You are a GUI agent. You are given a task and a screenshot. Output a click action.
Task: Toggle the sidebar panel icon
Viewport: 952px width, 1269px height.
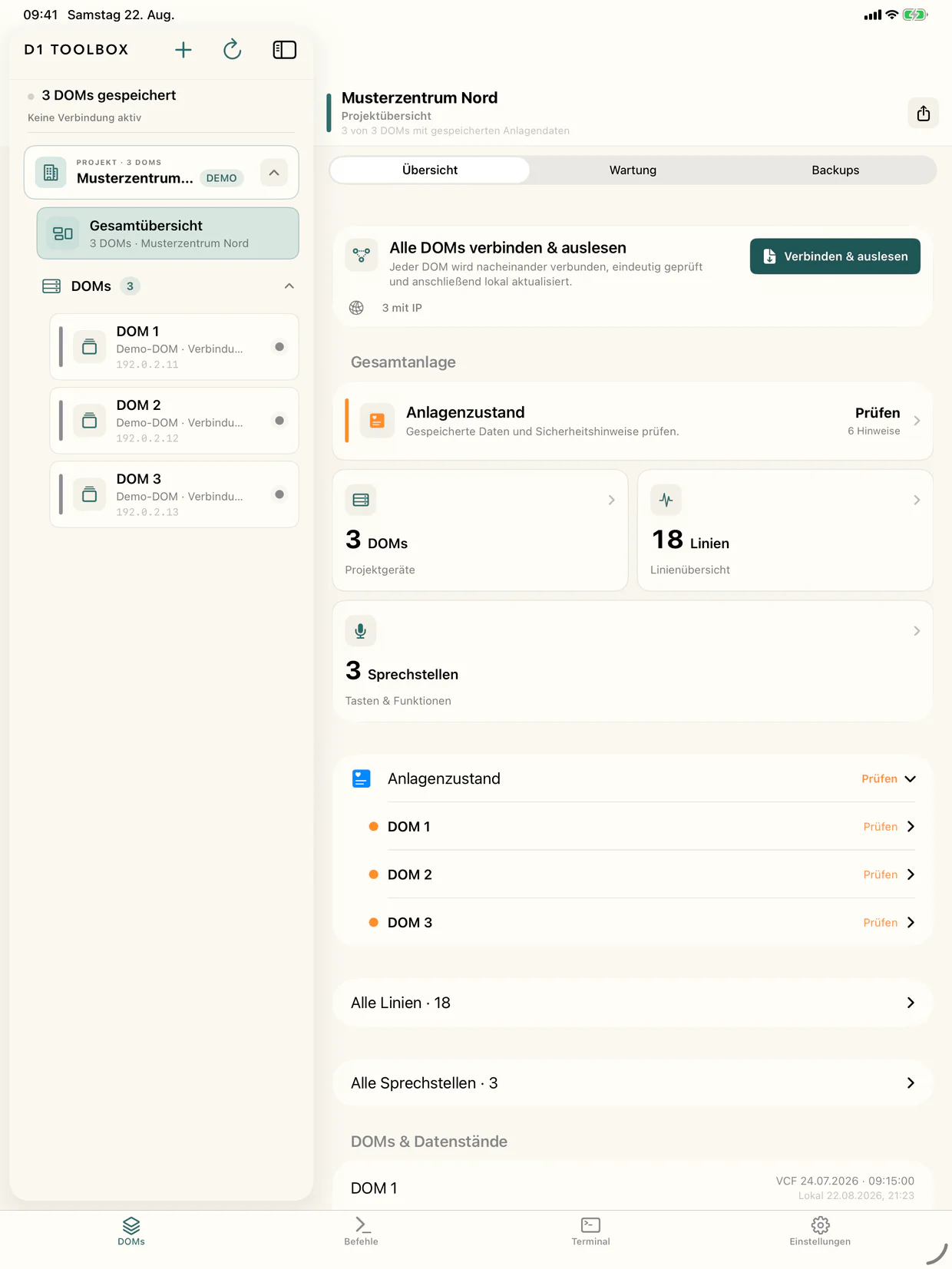285,50
